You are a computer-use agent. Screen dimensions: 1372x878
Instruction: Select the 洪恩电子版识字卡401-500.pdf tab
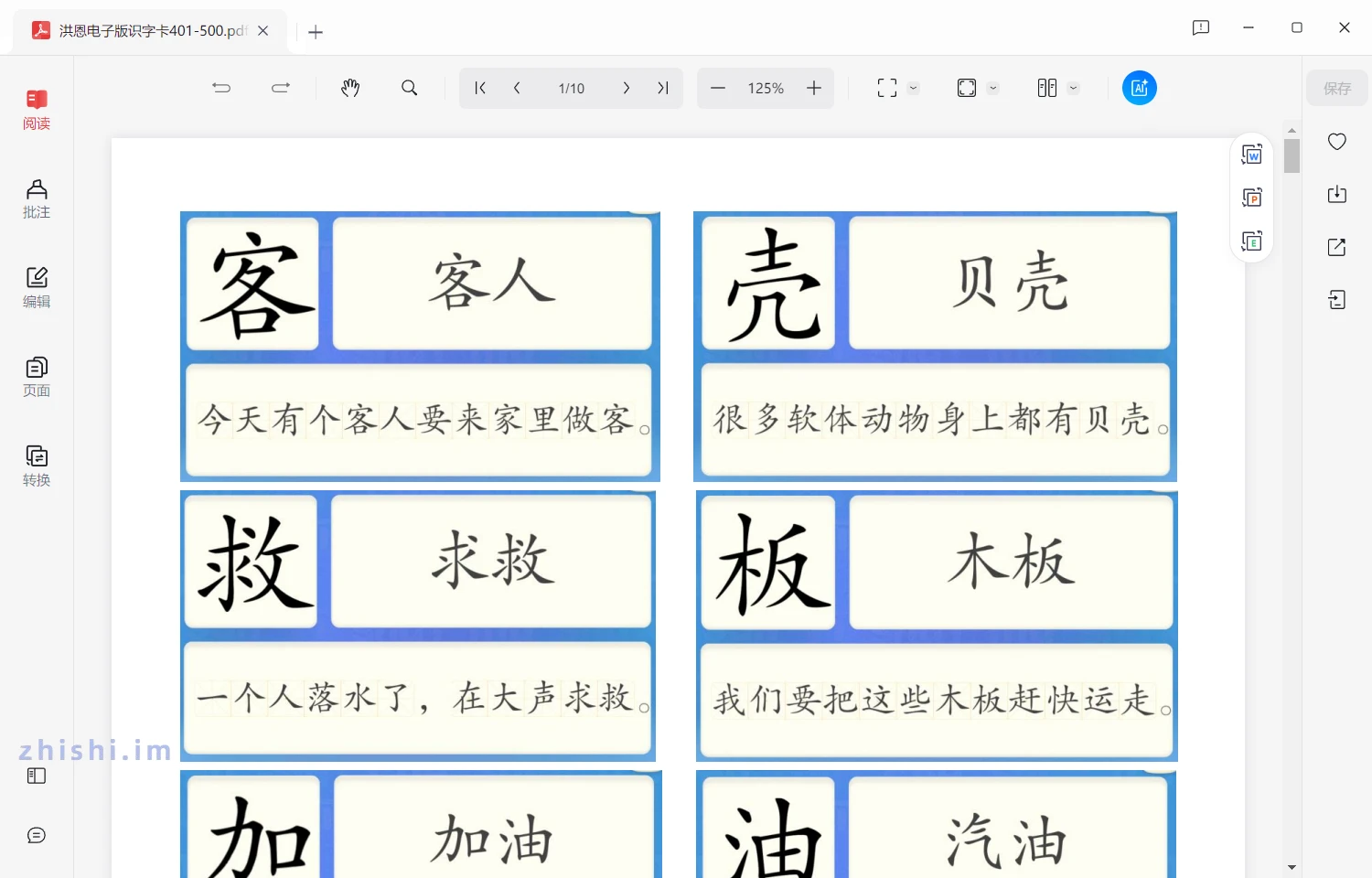(150, 31)
